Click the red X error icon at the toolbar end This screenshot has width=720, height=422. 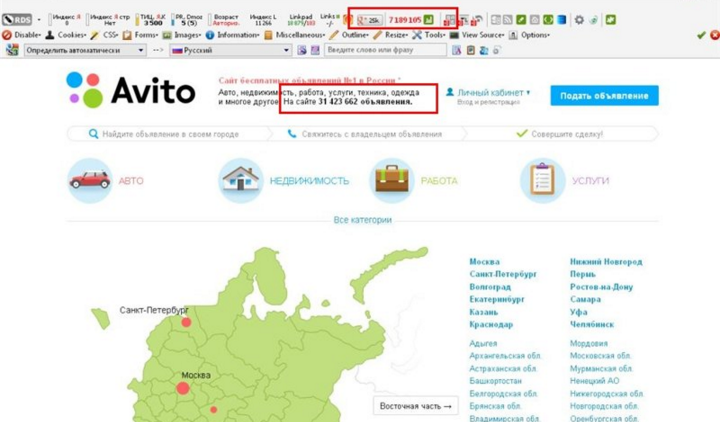pos(715,35)
